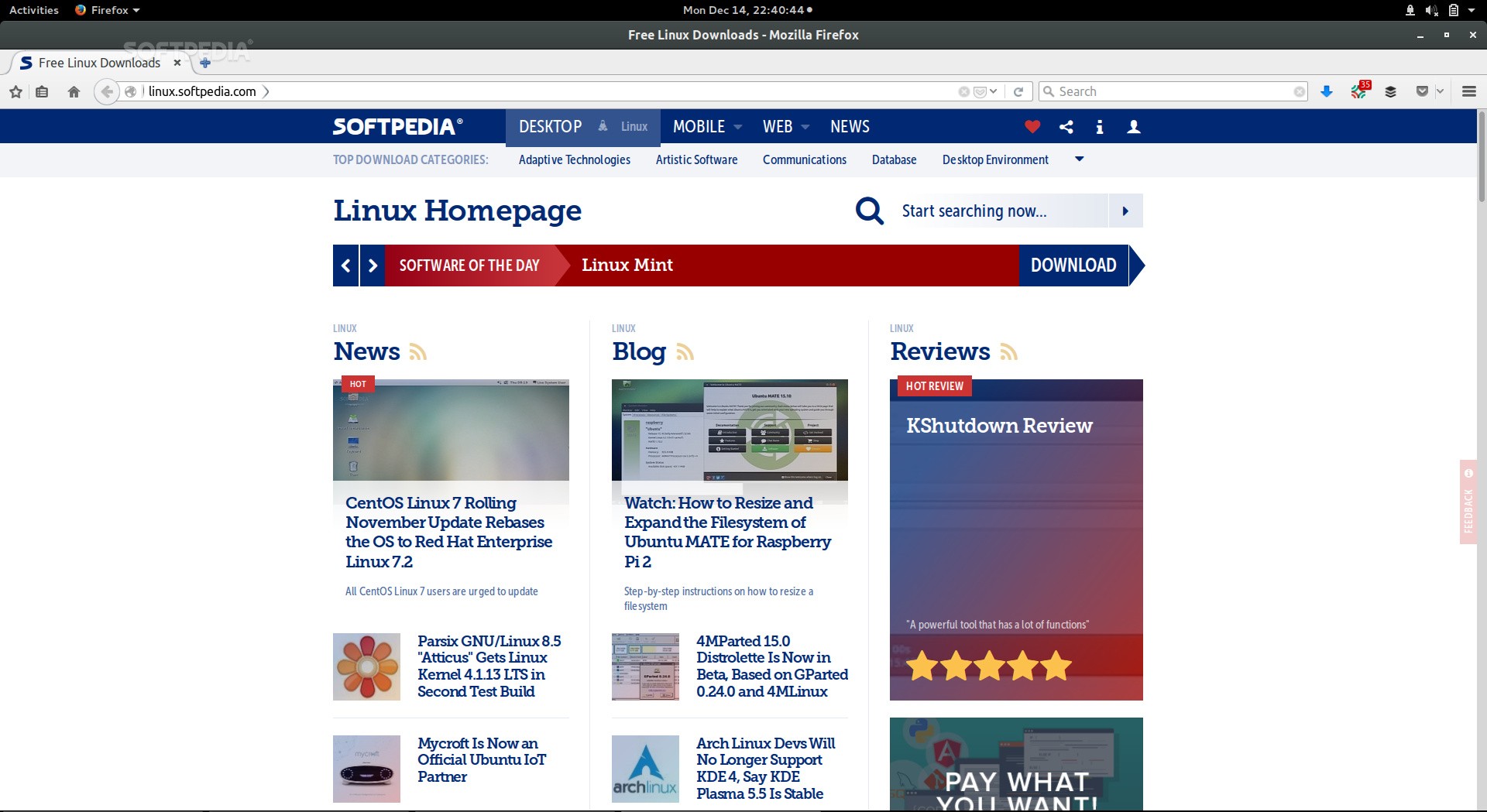The height and width of the screenshot is (812, 1487).
Task: Open the Arch Linux Devs KDE4 article
Action: click(765, 768)
